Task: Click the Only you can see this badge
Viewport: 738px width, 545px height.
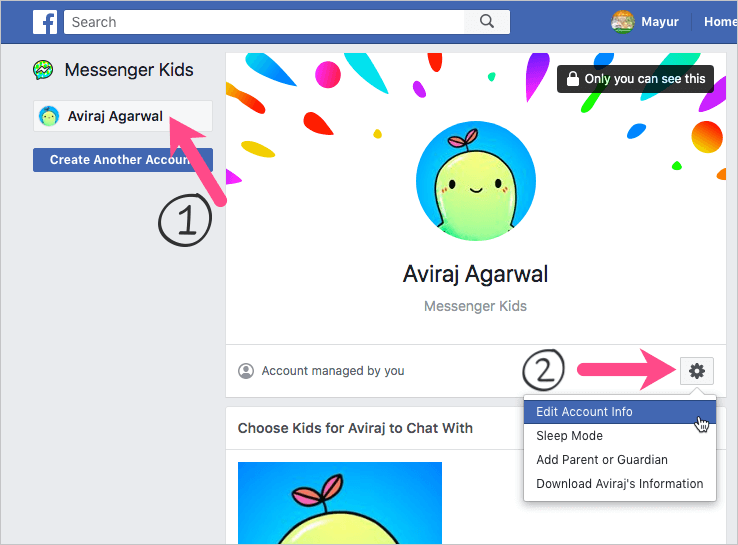Action: [x=635, y=79]
